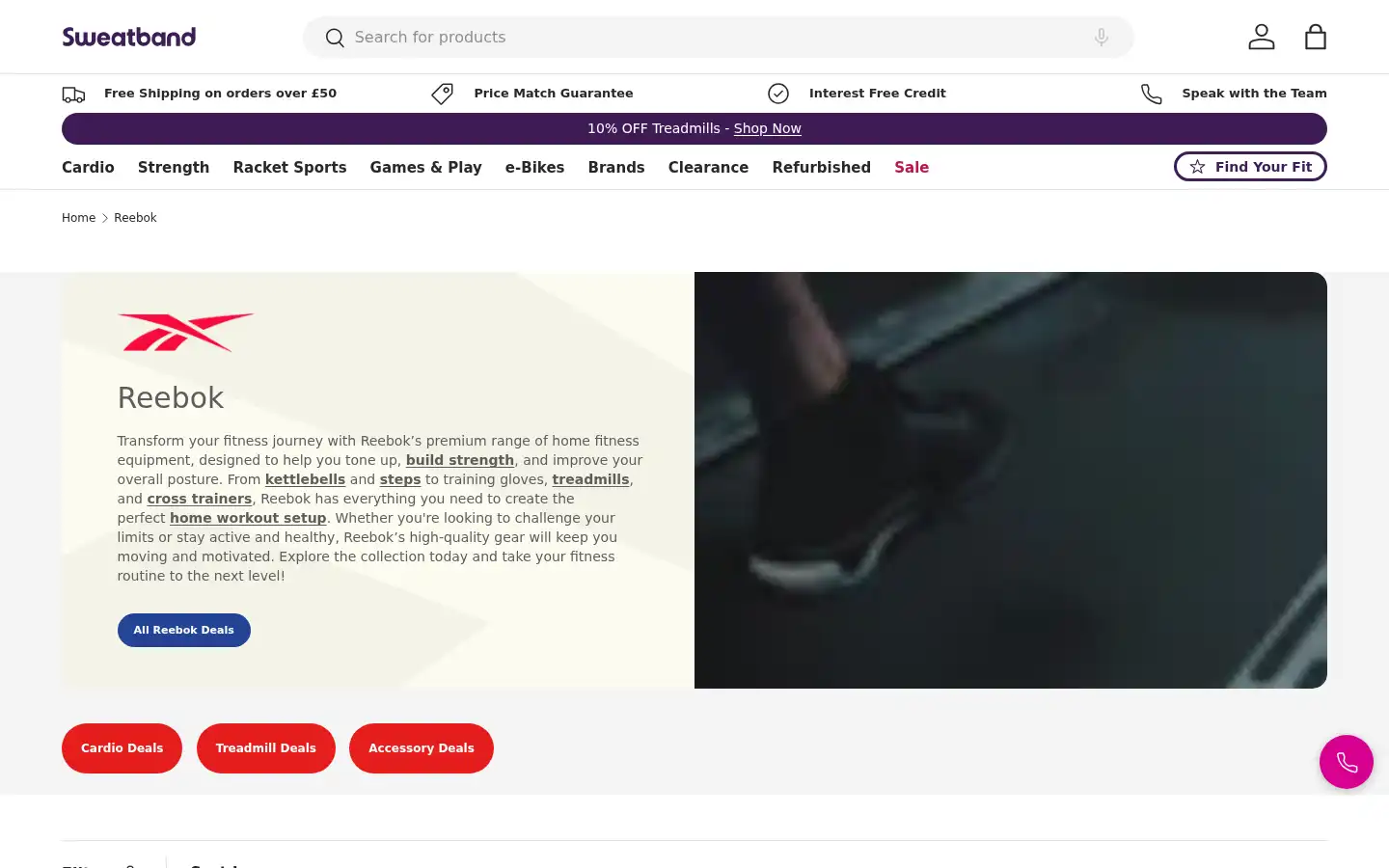
Task: Follow the Shop Now treadmill link
Action: pos(767,128)
